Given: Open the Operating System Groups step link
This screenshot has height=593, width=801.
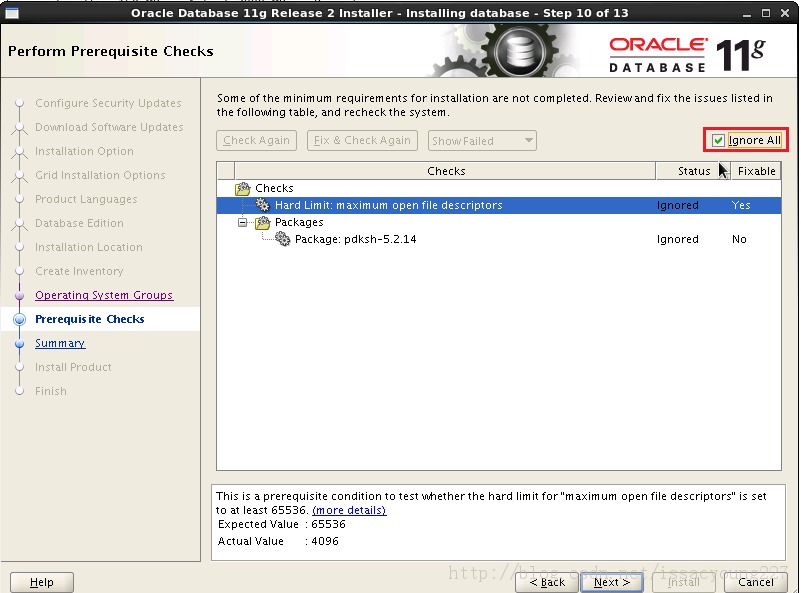Looking at the screenshot, I should pos(103,295).
